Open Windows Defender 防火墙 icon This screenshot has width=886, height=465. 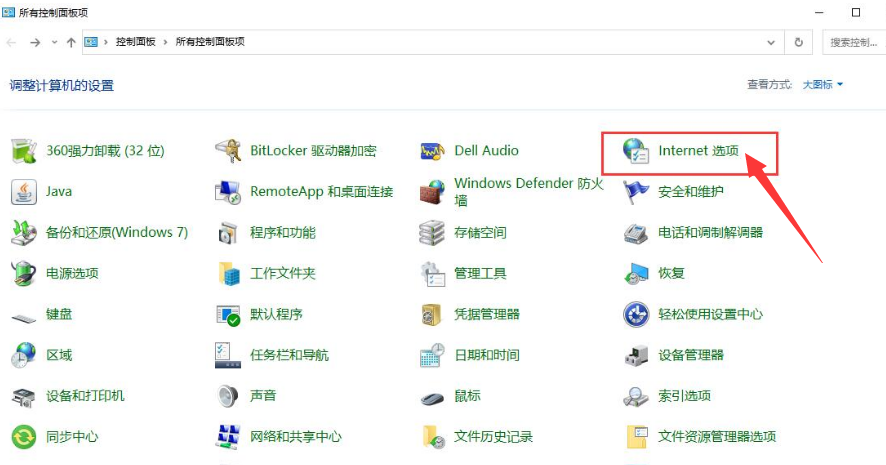coord(432,192)
